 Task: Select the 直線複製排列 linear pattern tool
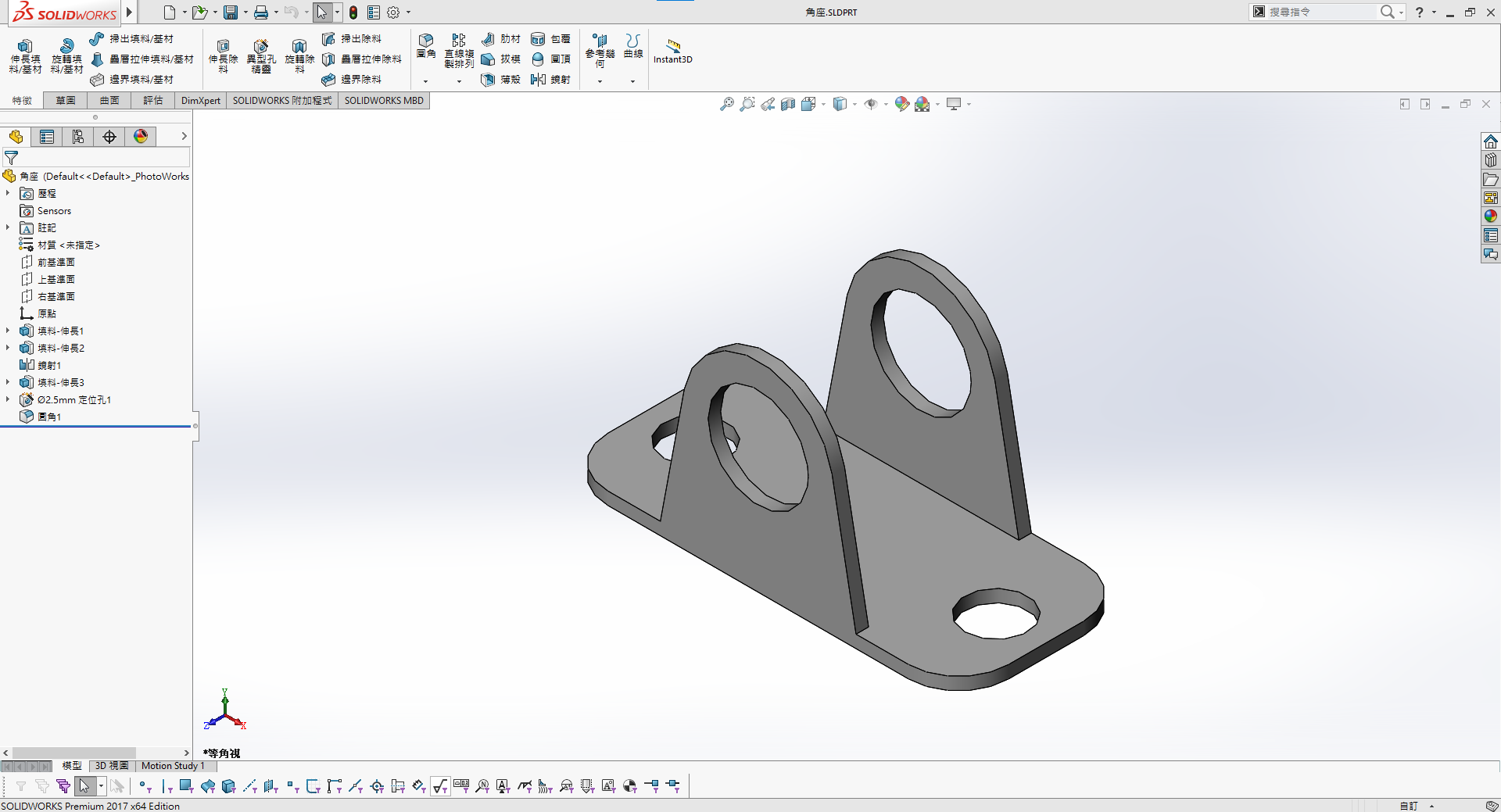(459, 51)
